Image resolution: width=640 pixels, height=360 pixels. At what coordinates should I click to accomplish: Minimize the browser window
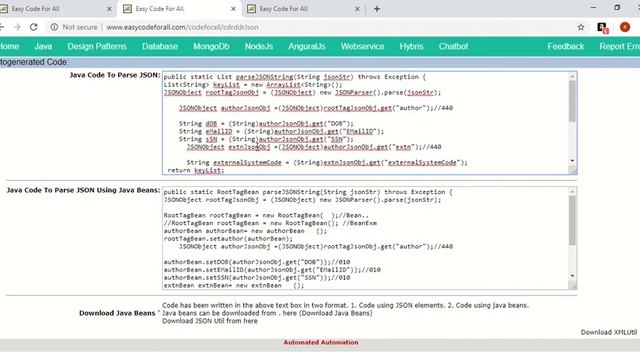(593, 8)
